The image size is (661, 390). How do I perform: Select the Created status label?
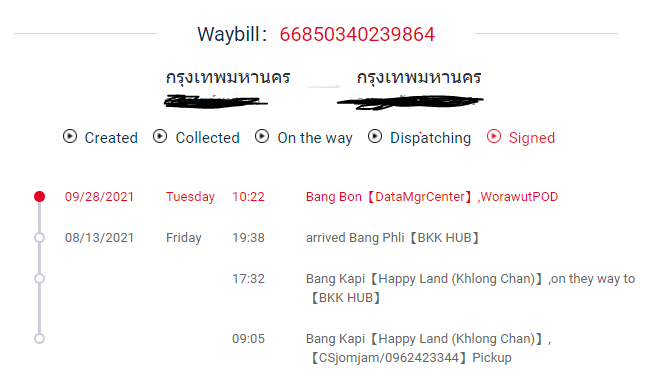pos(111,138)
